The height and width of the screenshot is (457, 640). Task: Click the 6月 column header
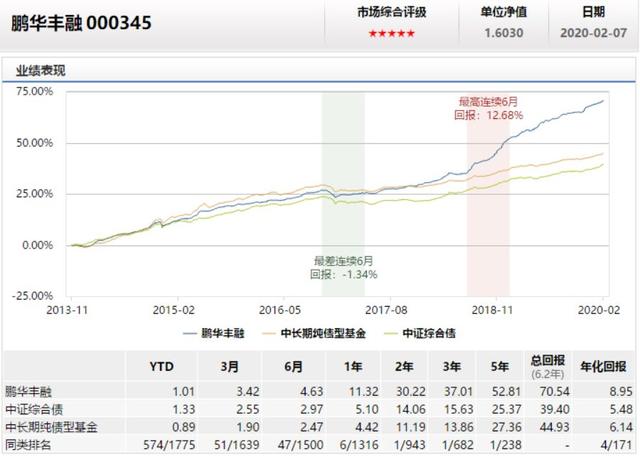[293, 366]
